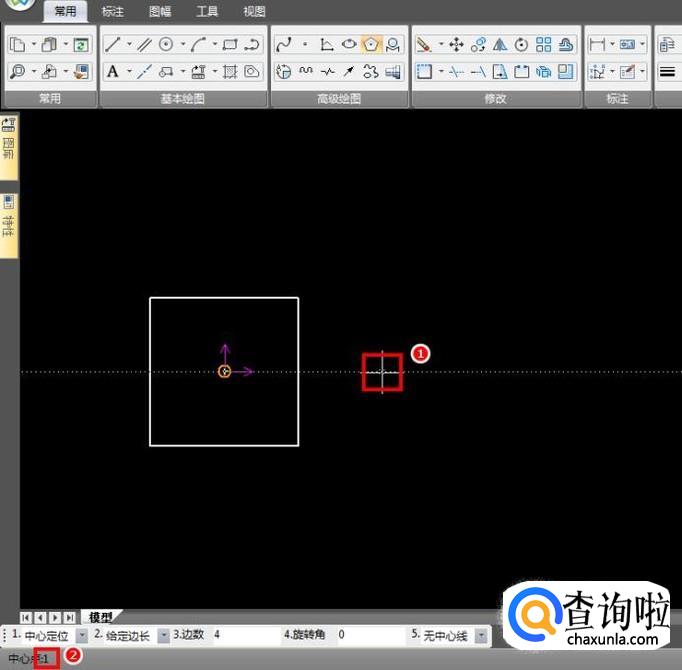
Task: Choose the Ellipse tool
Action: (349, 44)
